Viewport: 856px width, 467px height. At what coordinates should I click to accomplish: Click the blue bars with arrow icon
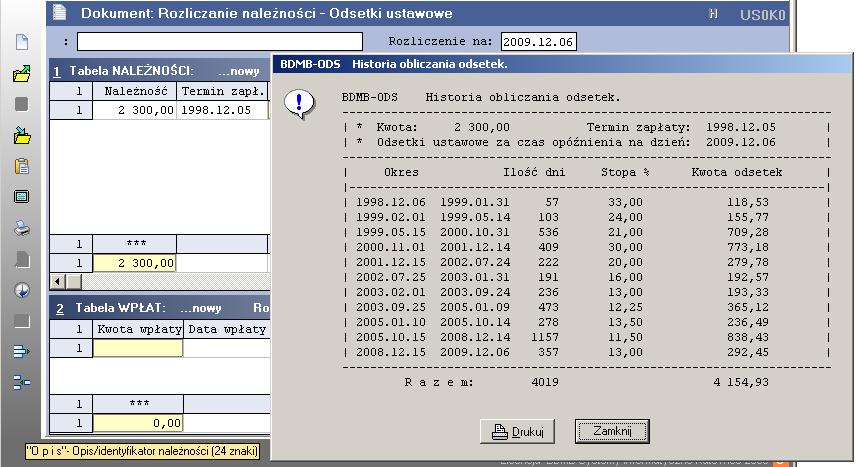point(22,351)
